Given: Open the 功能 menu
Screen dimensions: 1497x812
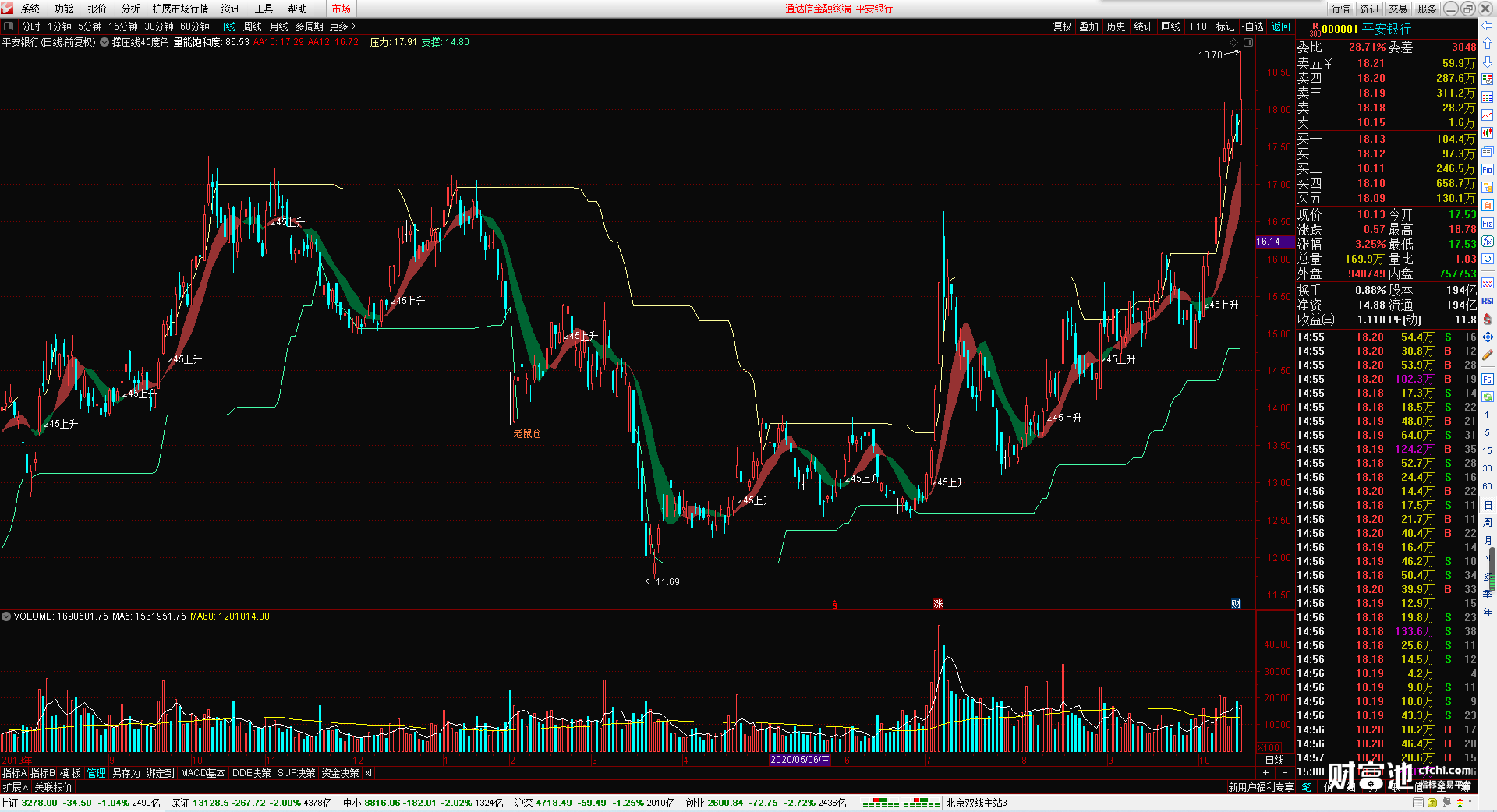Looking at the screenshot, I should click(x=64, y=9).
